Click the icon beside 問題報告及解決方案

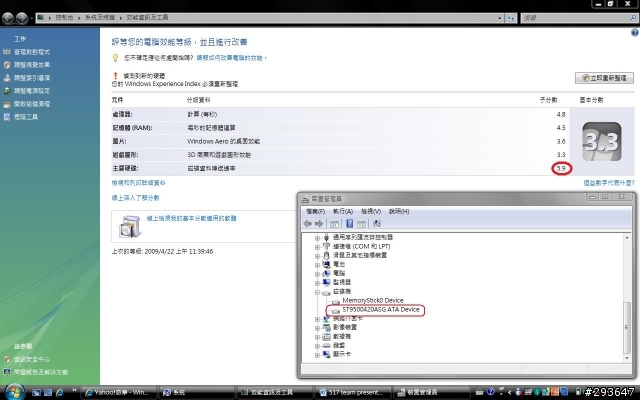7,372
